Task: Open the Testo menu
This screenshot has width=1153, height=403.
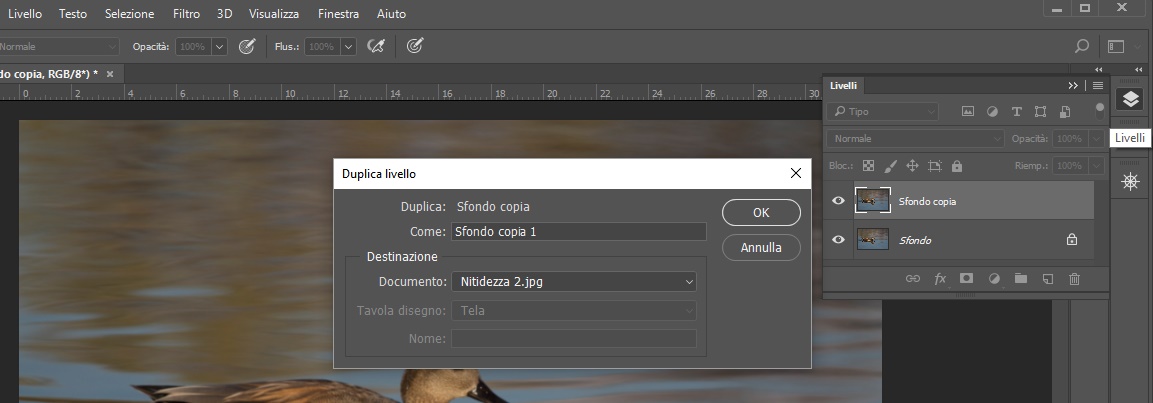Action: (x=73, y=14)
